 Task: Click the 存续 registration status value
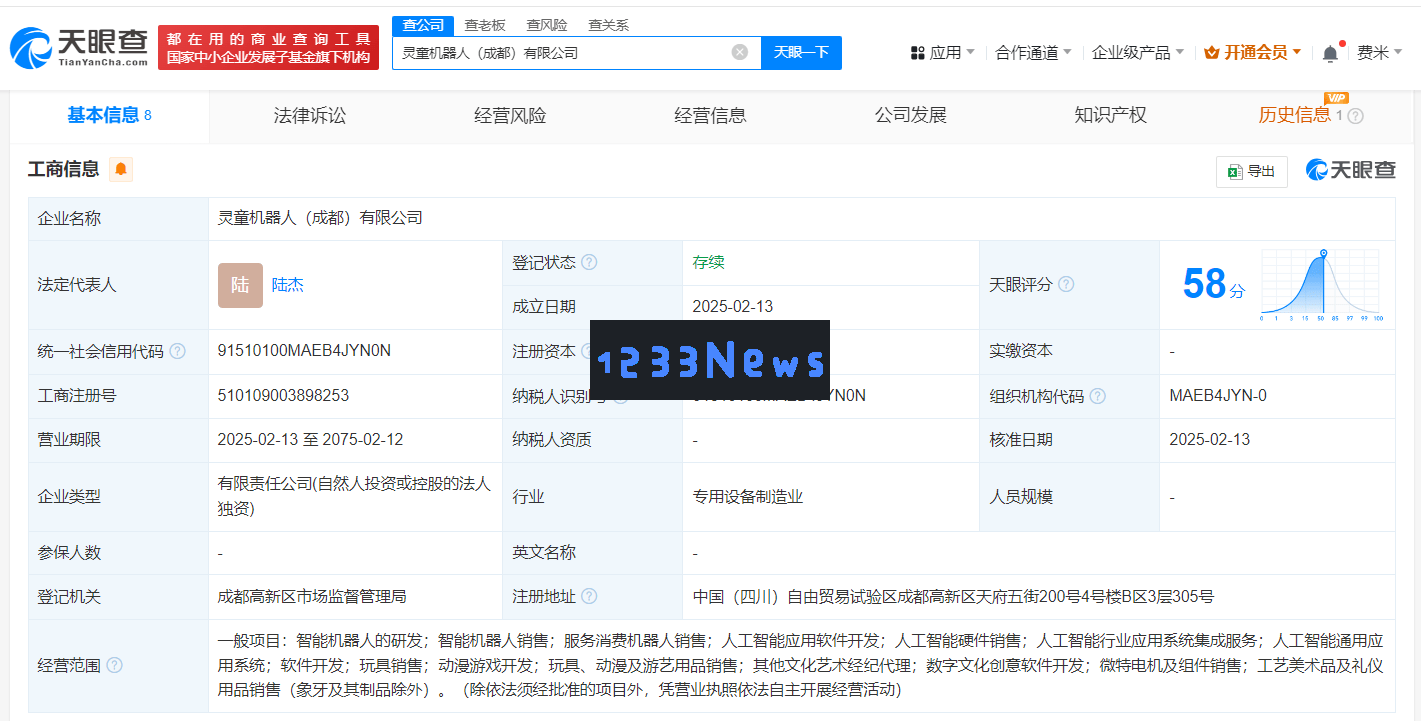tap(708, 262)
